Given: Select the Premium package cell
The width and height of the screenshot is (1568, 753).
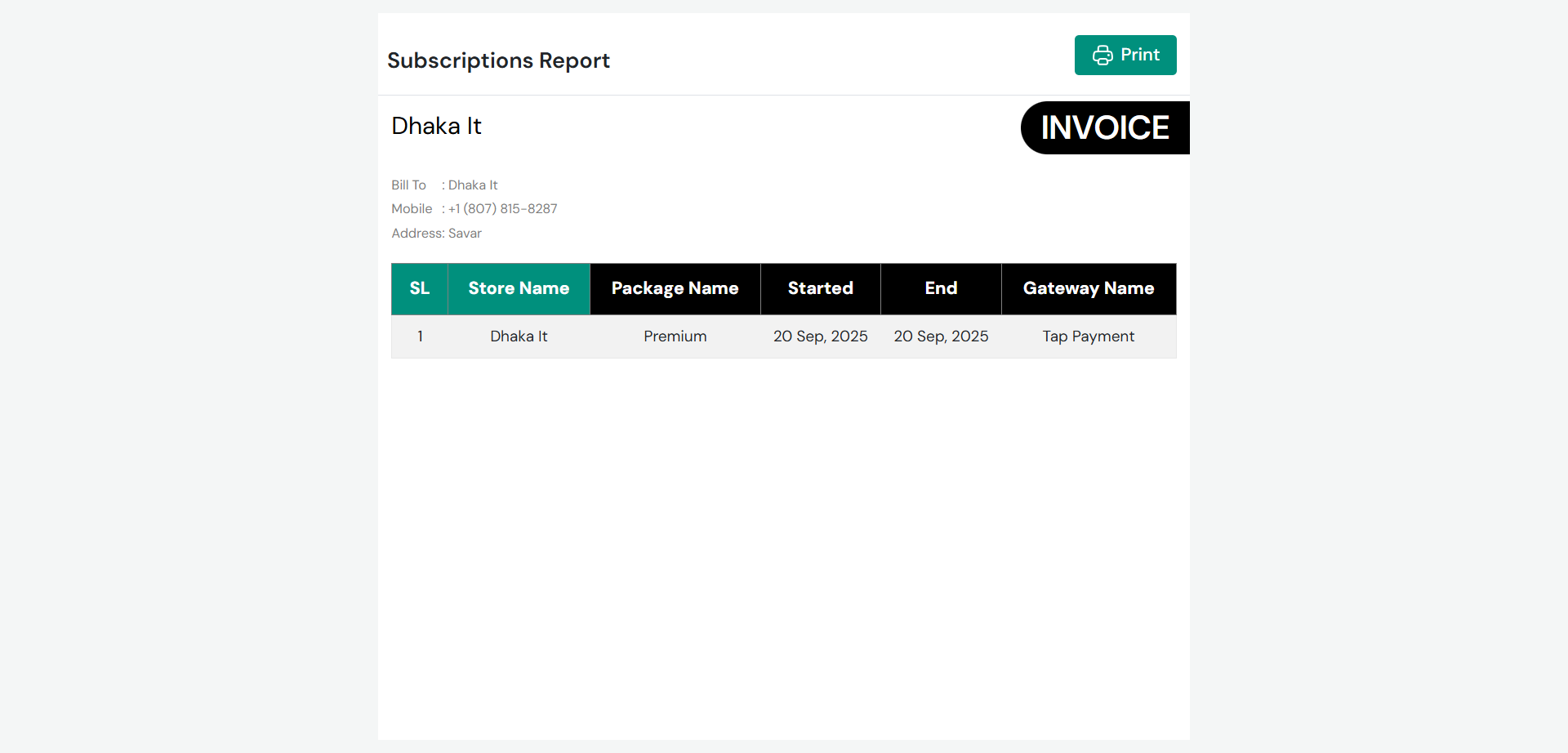Looking at the screenshot, I should point(675,336).
